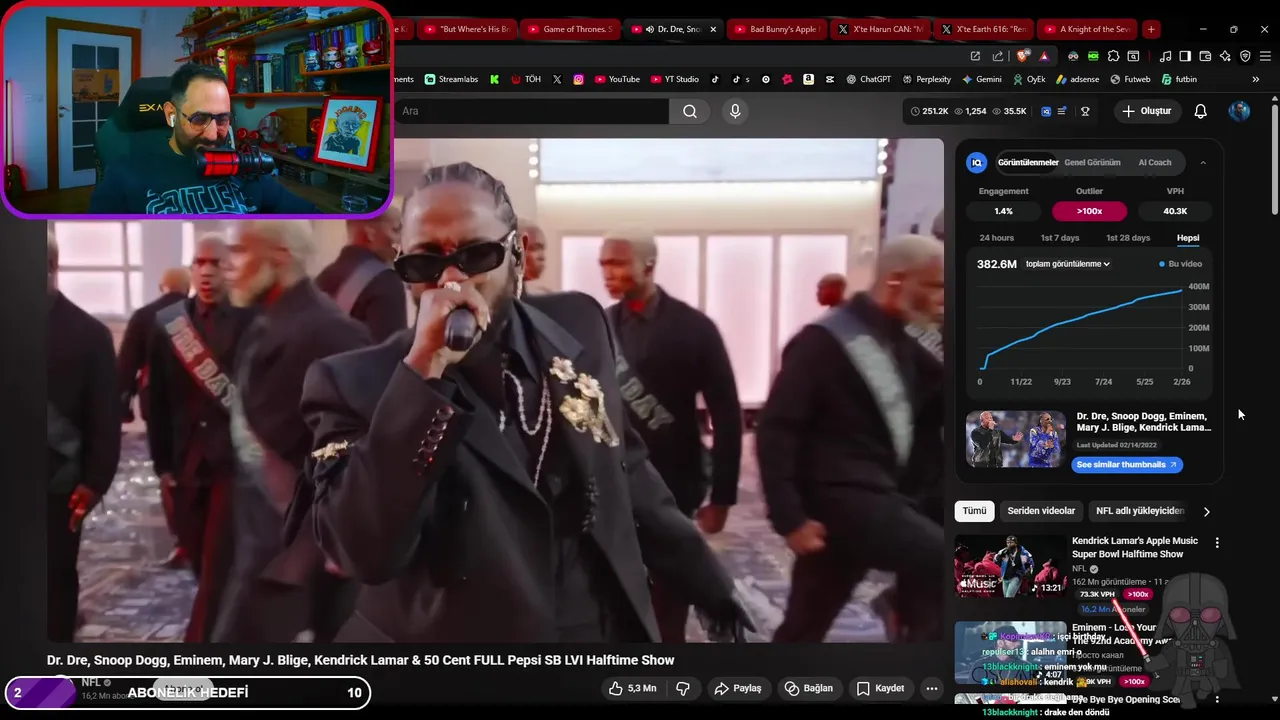Screen dimensions: 1280x720
Task: Open the account avatar menu
Action: (1239, 111)
